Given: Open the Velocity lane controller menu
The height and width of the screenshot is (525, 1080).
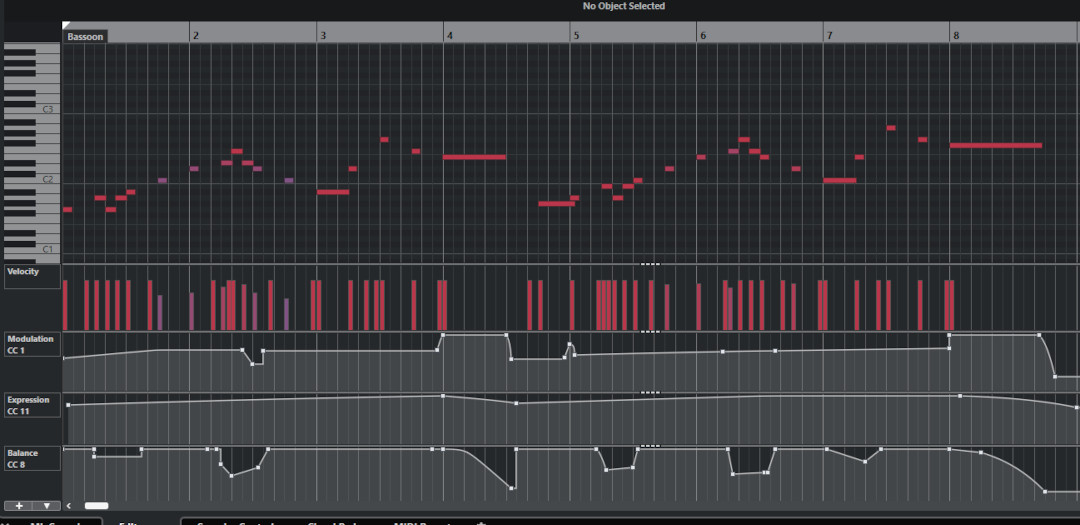Looking at the screenshot, I should [32, 276].
